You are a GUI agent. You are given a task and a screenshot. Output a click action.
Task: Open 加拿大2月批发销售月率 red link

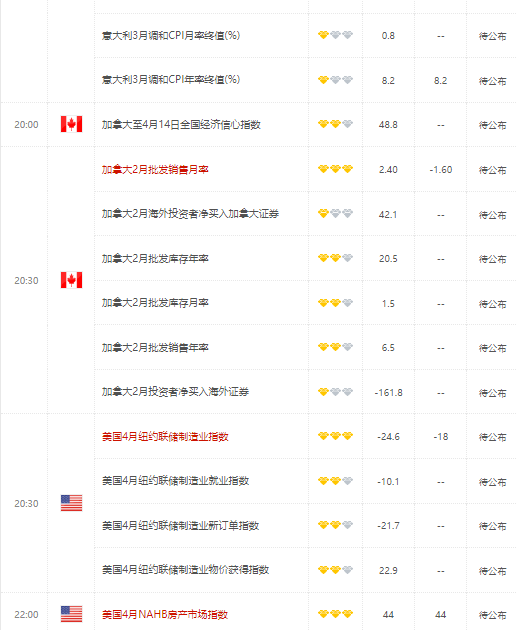pyautogui.click(x=155, y=170)
